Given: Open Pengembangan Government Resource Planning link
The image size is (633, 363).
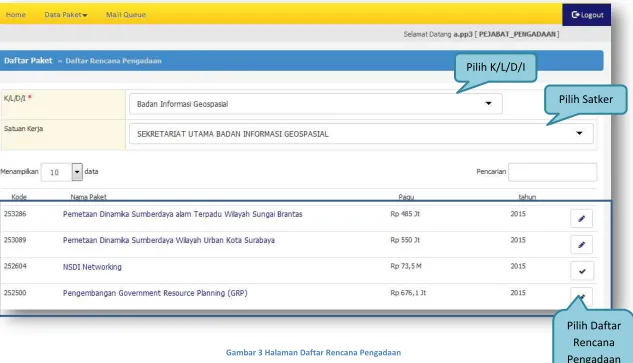Looking at the screenshot, I should pyautogui.click(x=155, y=293).
